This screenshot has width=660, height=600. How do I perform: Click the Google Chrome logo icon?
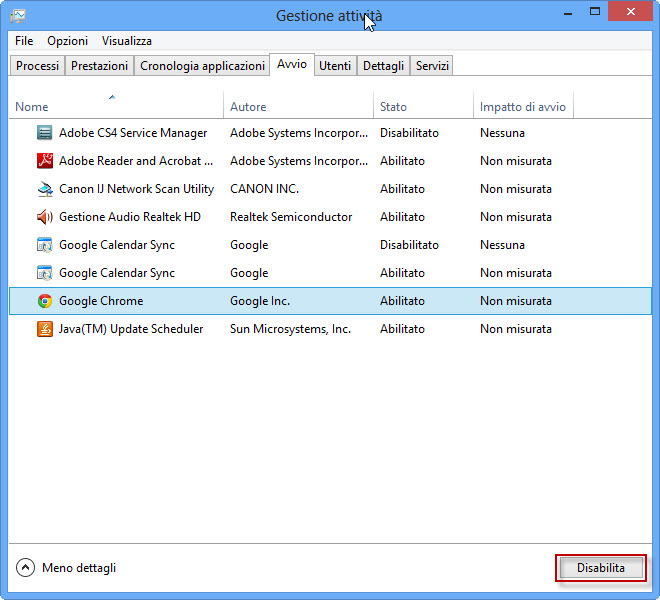45,301
